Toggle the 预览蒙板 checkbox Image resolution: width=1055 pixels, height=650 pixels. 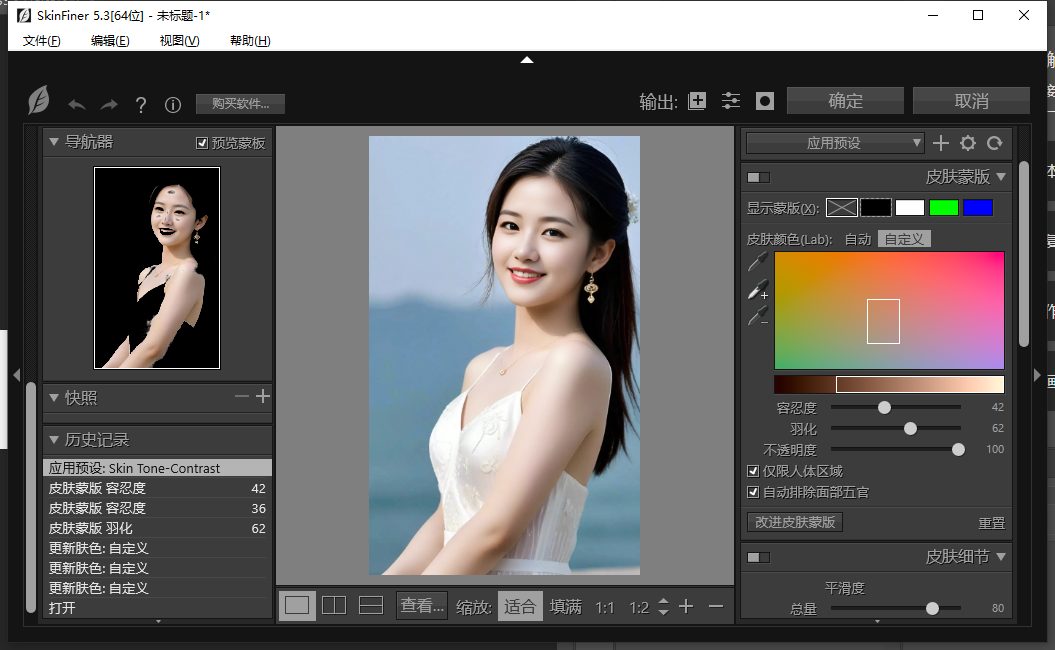tap(202, 143)
